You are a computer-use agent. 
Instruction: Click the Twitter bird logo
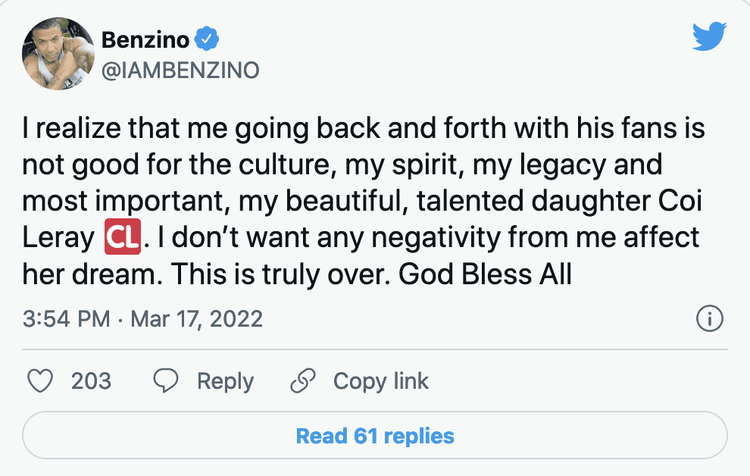(x=709, y=36)
